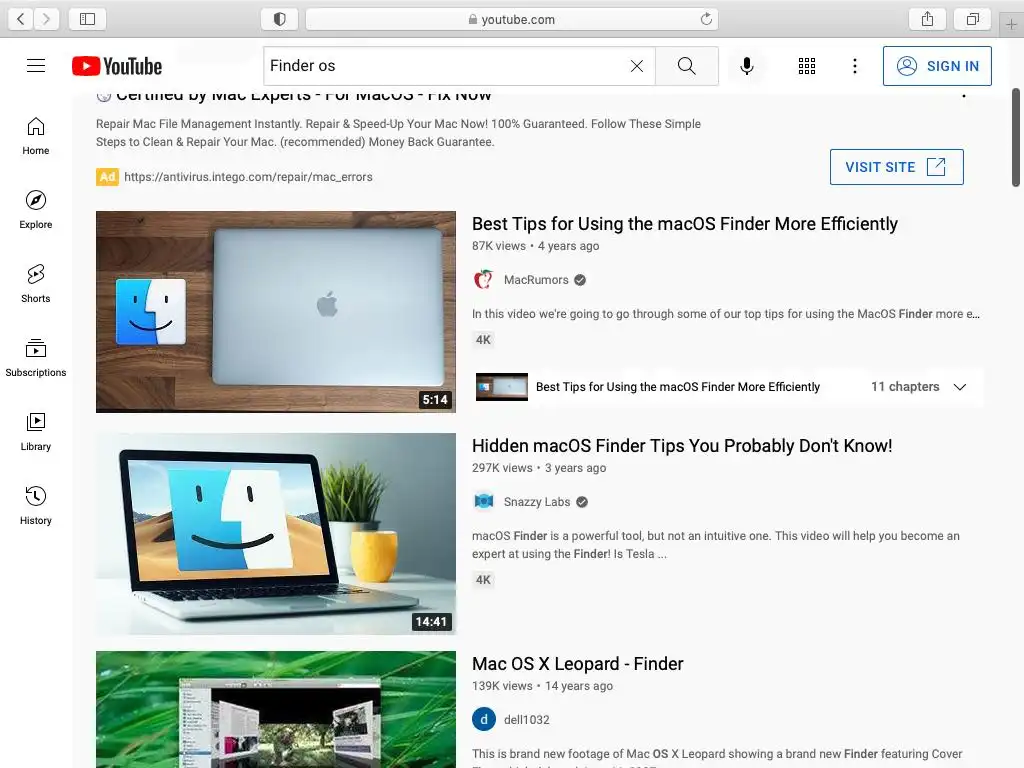This screenshot has height=768, width=1024.
Task: Open the dell1032 channel name
Action: coord(526,720)
